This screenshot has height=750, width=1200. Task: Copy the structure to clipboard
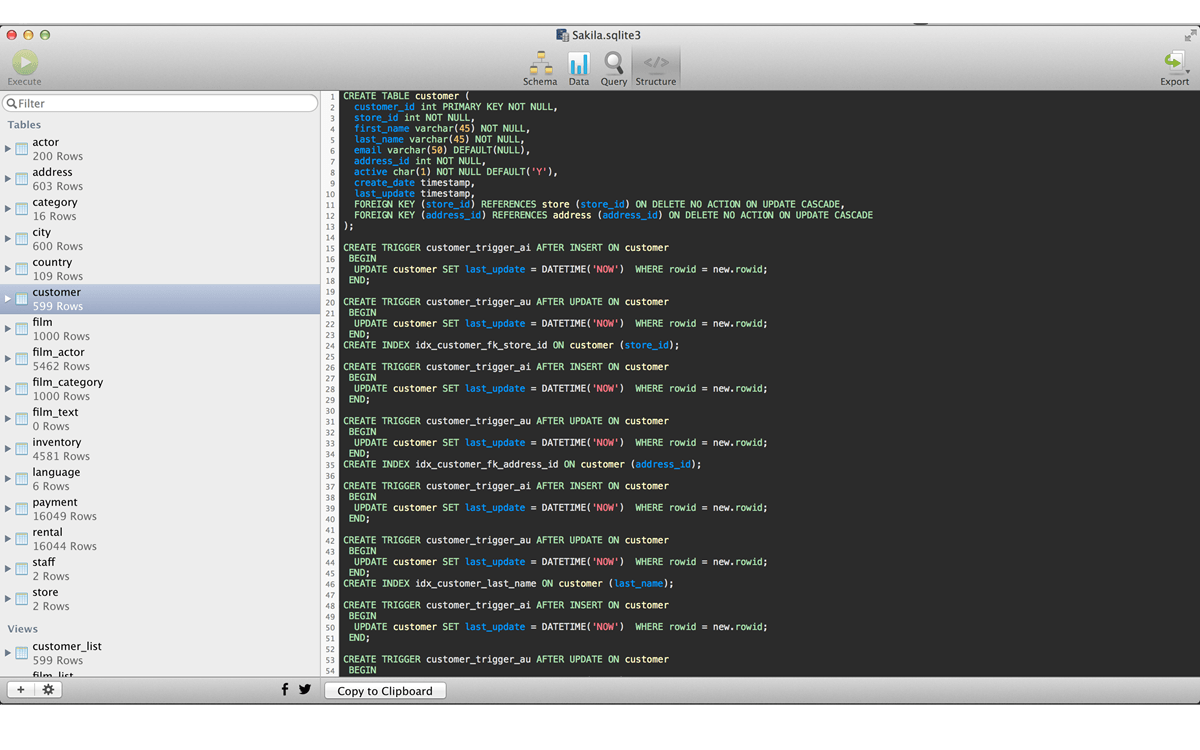[385, 691]
